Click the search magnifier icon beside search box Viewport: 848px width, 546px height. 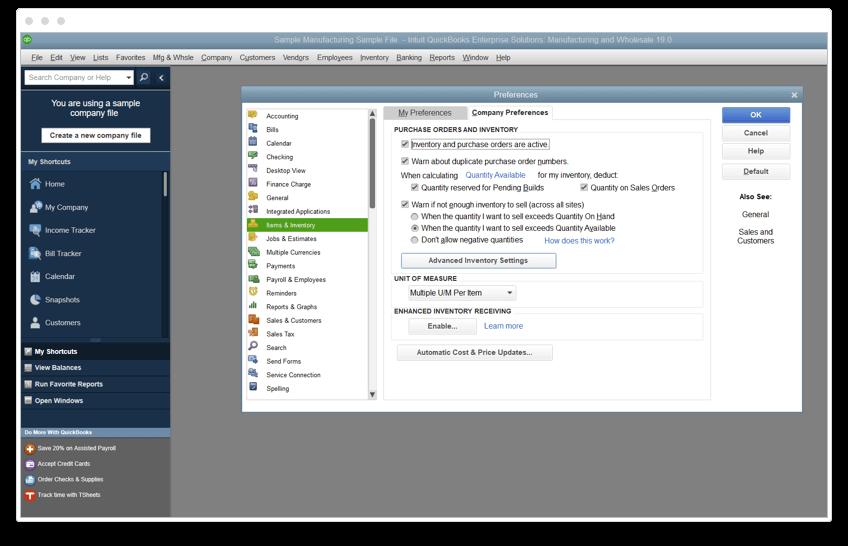point(144,77)
